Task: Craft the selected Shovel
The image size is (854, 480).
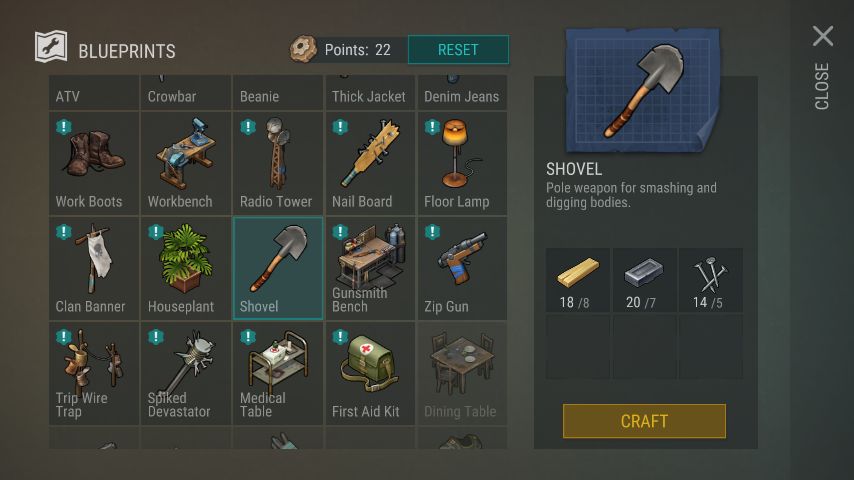Action: pyautogui.click(x=644, y=421)
